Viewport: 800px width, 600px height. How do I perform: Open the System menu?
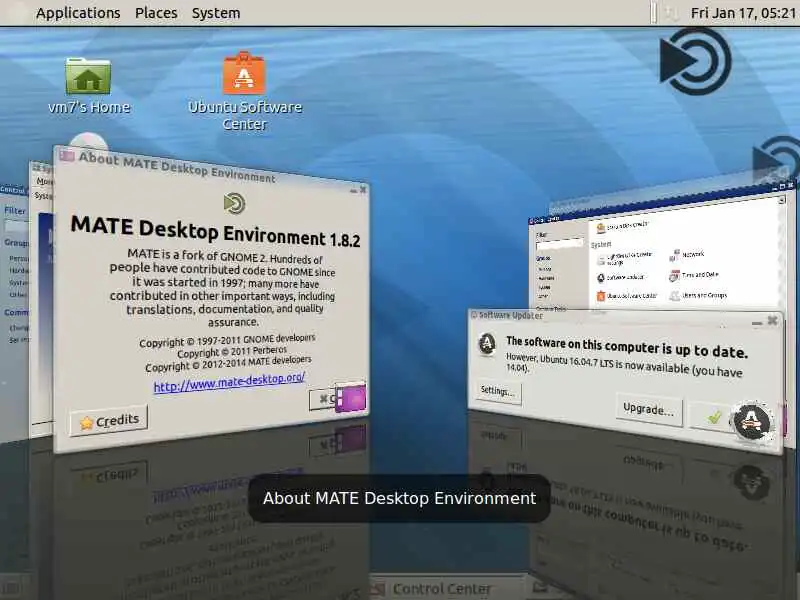click(x=216, y=13)
